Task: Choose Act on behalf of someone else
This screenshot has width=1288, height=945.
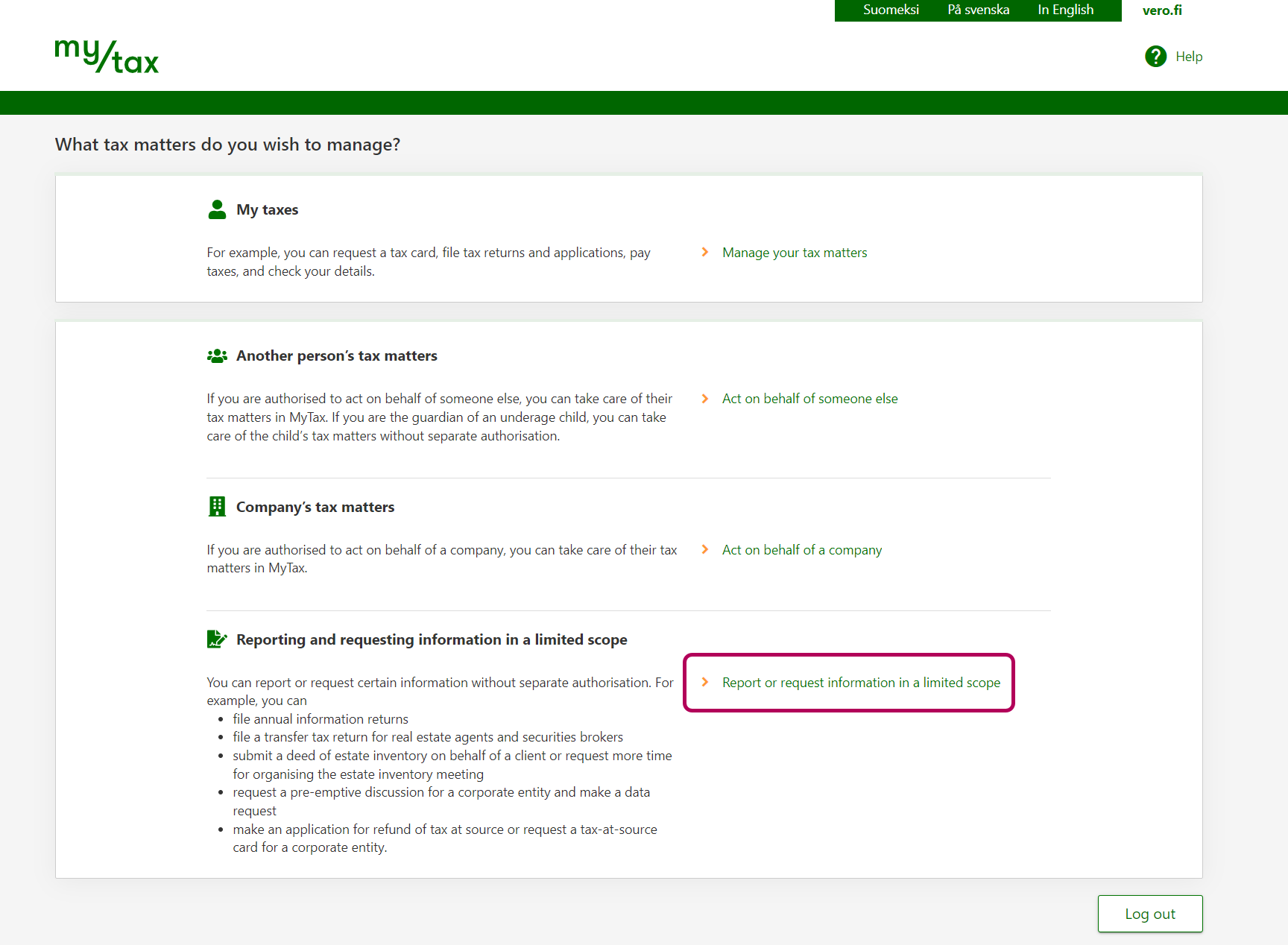Action: (x=809, y=399)
